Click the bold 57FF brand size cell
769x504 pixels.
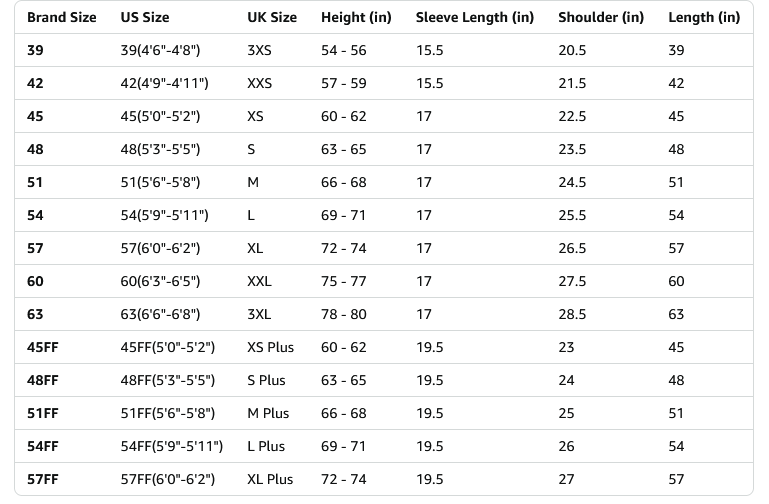tap(43, 480)
